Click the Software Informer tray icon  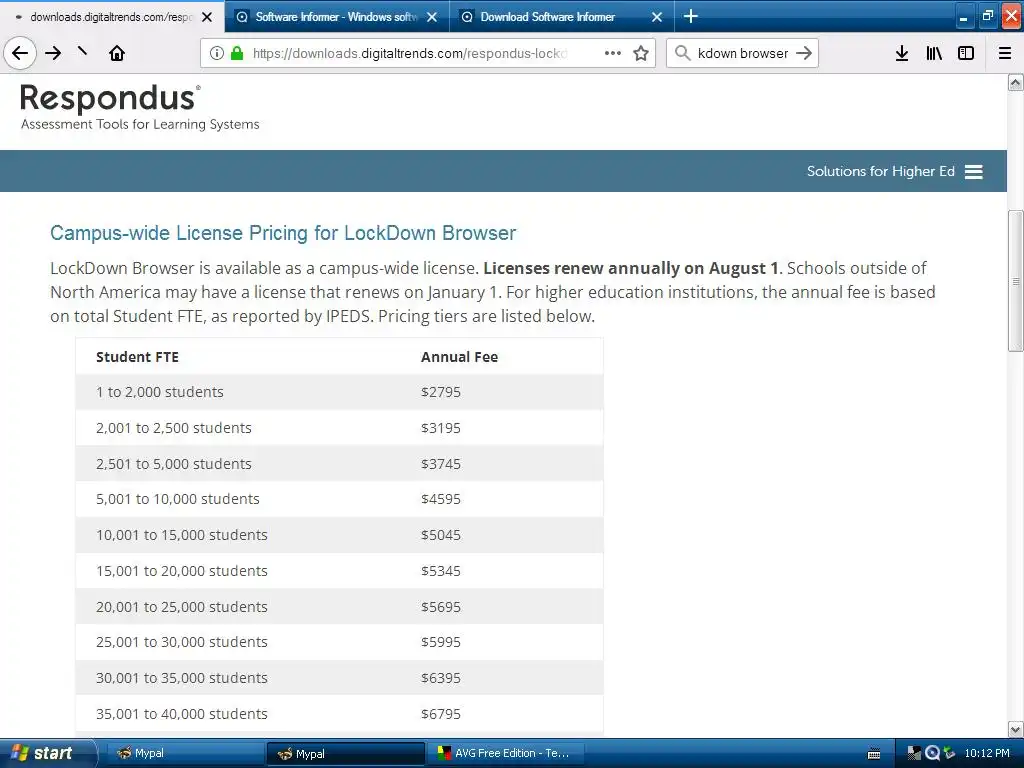932,753
